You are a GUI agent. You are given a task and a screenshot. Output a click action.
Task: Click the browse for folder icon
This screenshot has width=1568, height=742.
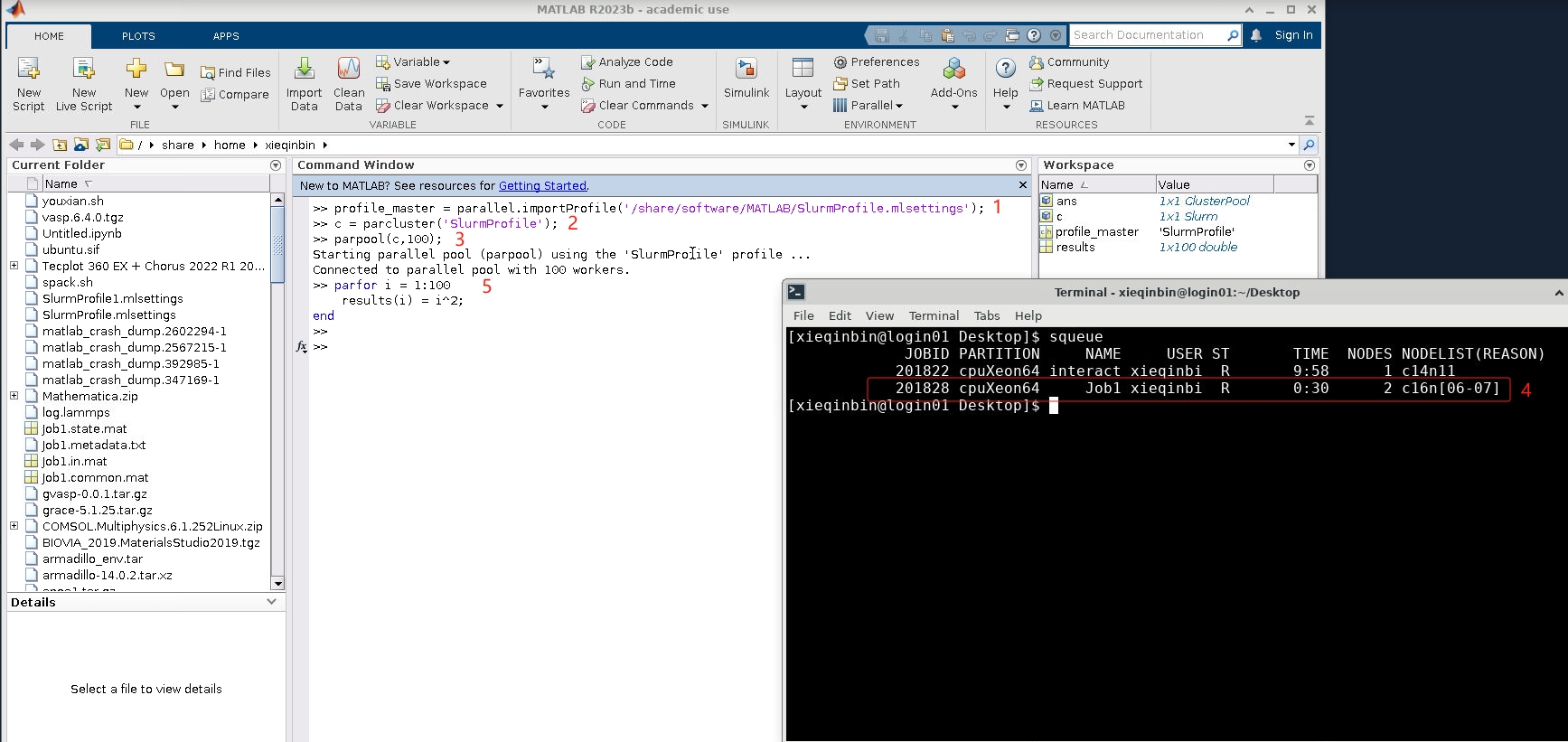[81, 145]
